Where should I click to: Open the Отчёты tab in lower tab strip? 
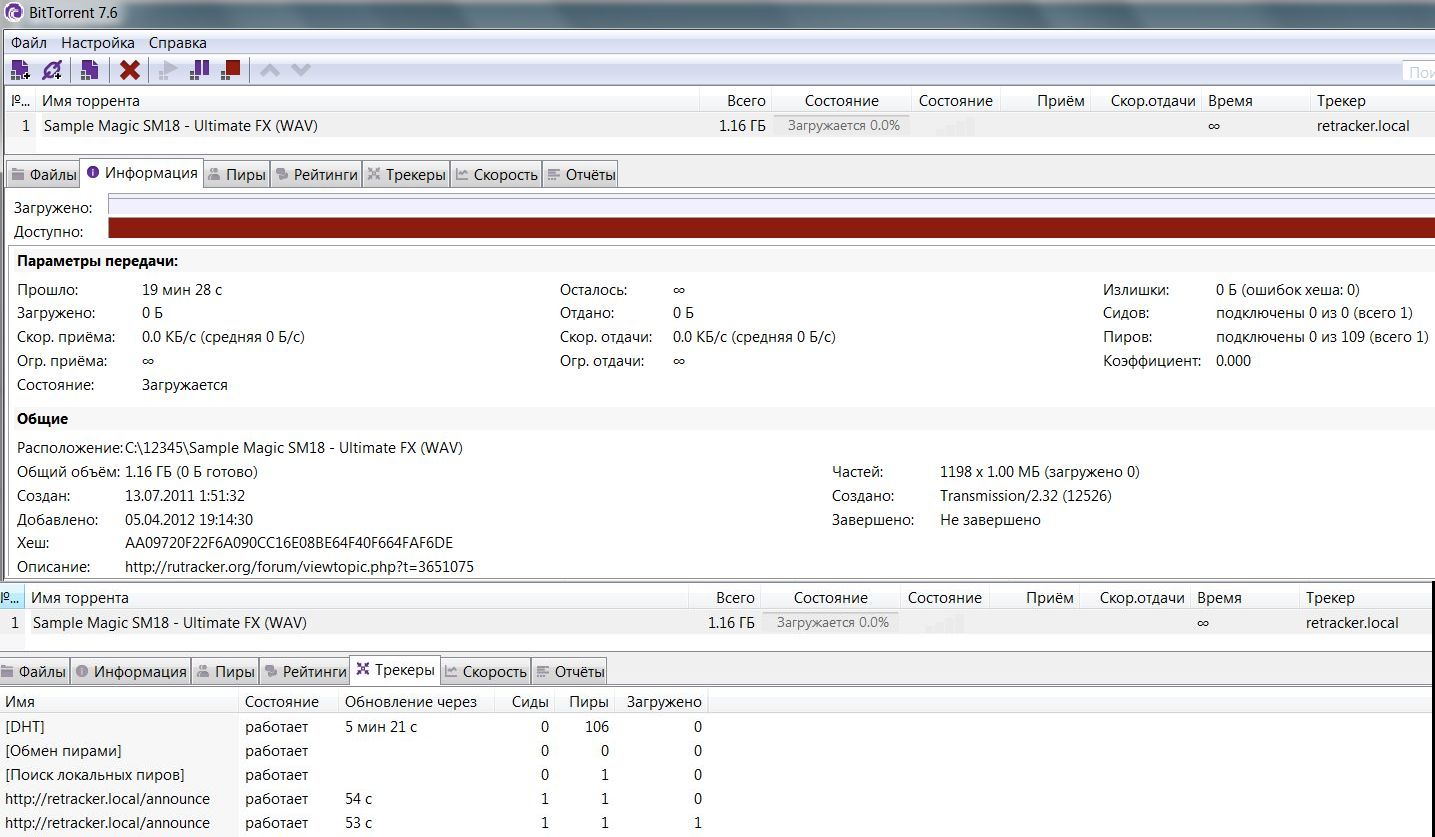coord(569,672)
